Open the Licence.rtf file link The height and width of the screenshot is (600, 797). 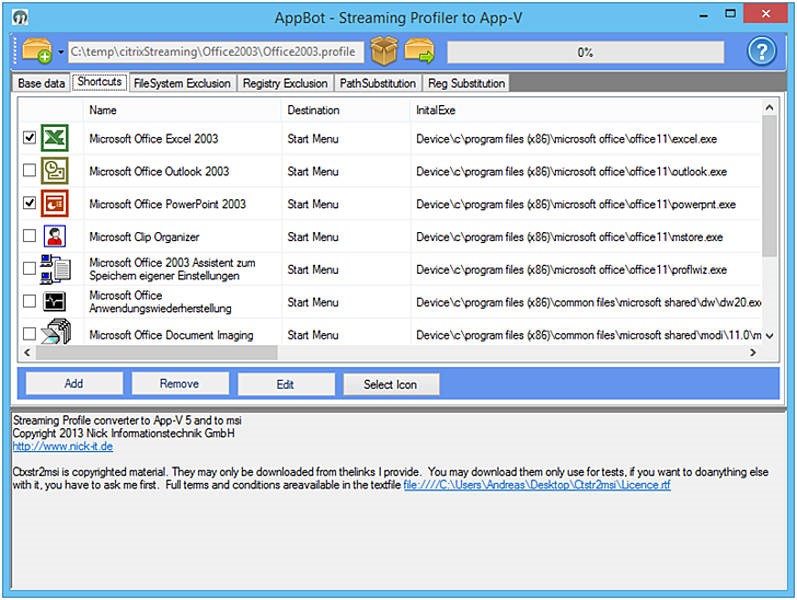click(537, 485)
